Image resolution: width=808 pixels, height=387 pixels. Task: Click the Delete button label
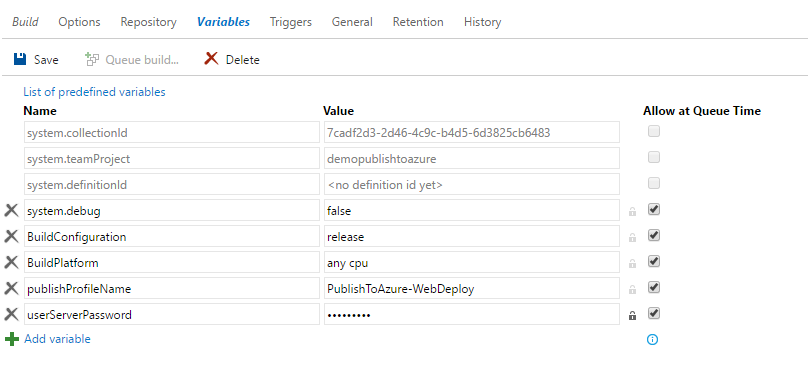click(x=243, y=60)
